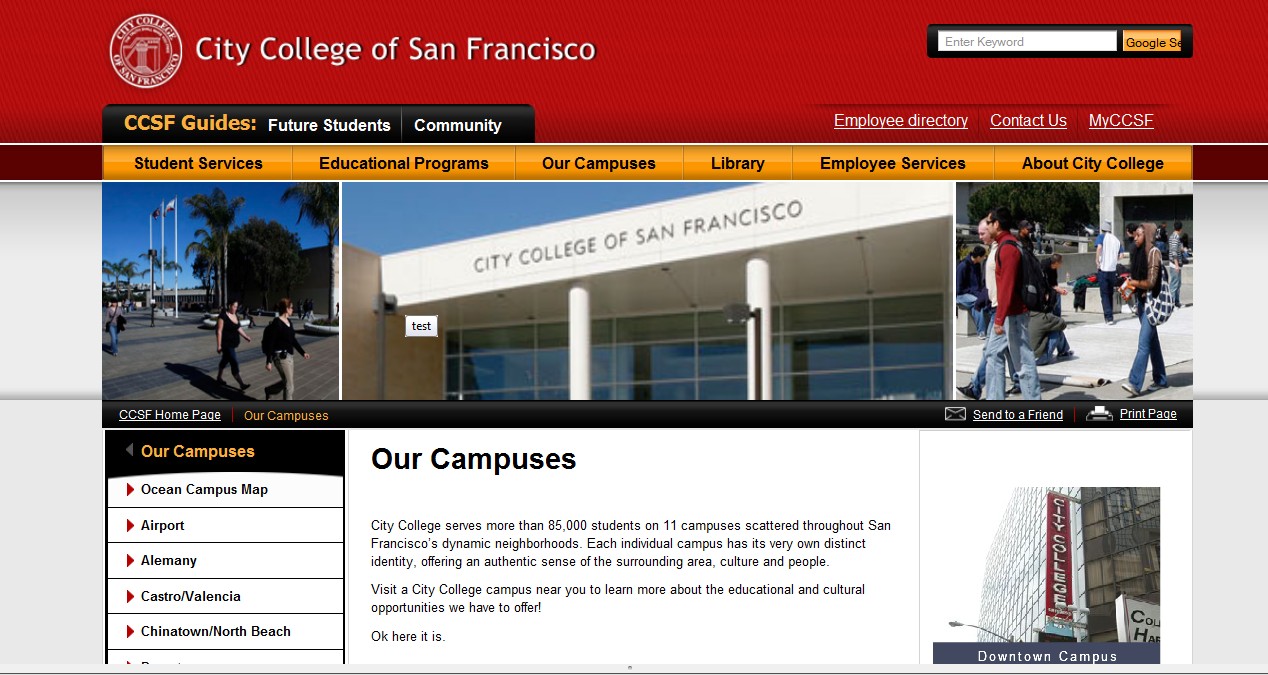Go to the MyCCSF link

tap(1121, 120)
